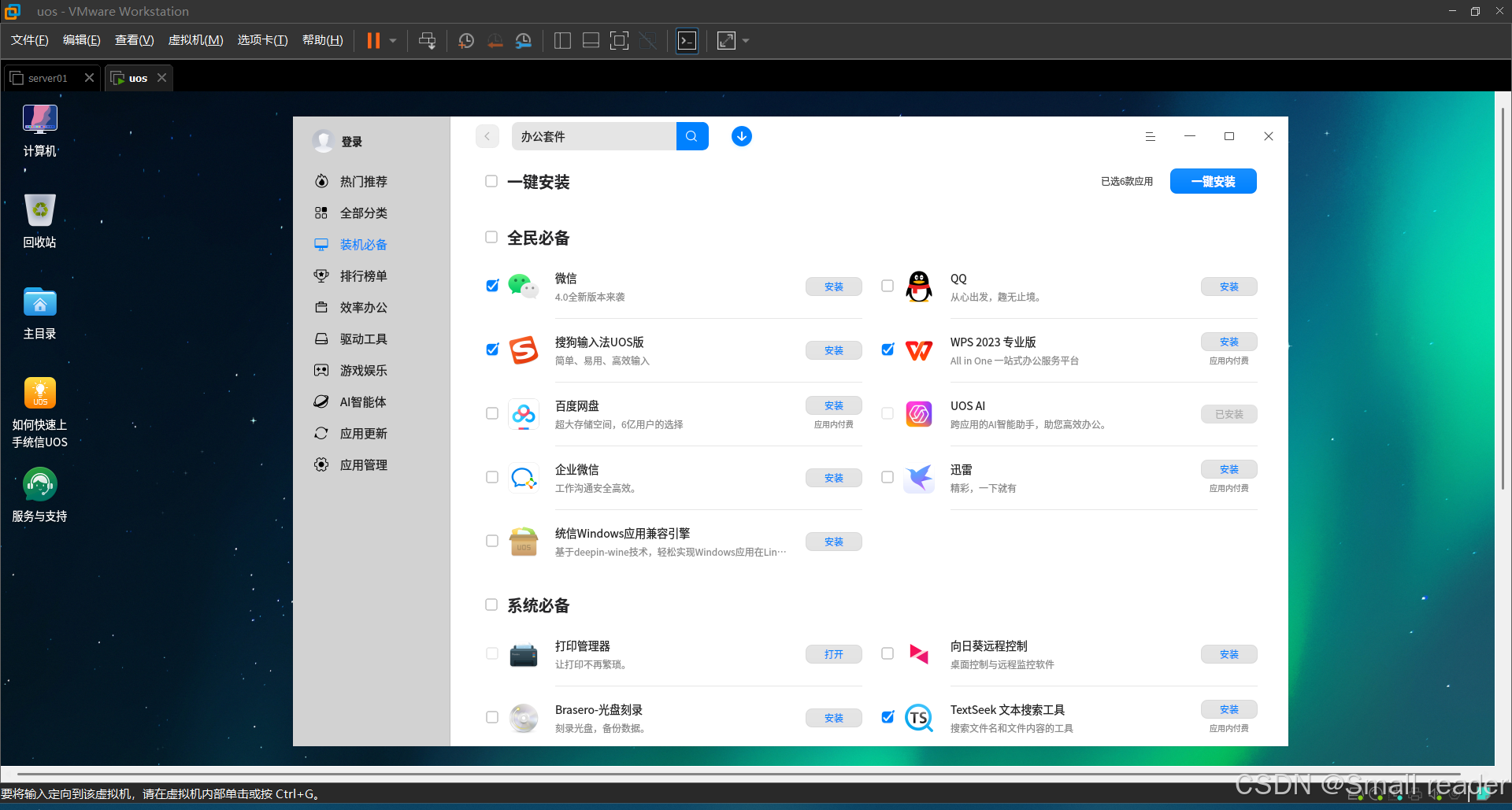1512x810 pixels.
Task: Click VMware snapshot manager icon
Action: pos(523,40)
